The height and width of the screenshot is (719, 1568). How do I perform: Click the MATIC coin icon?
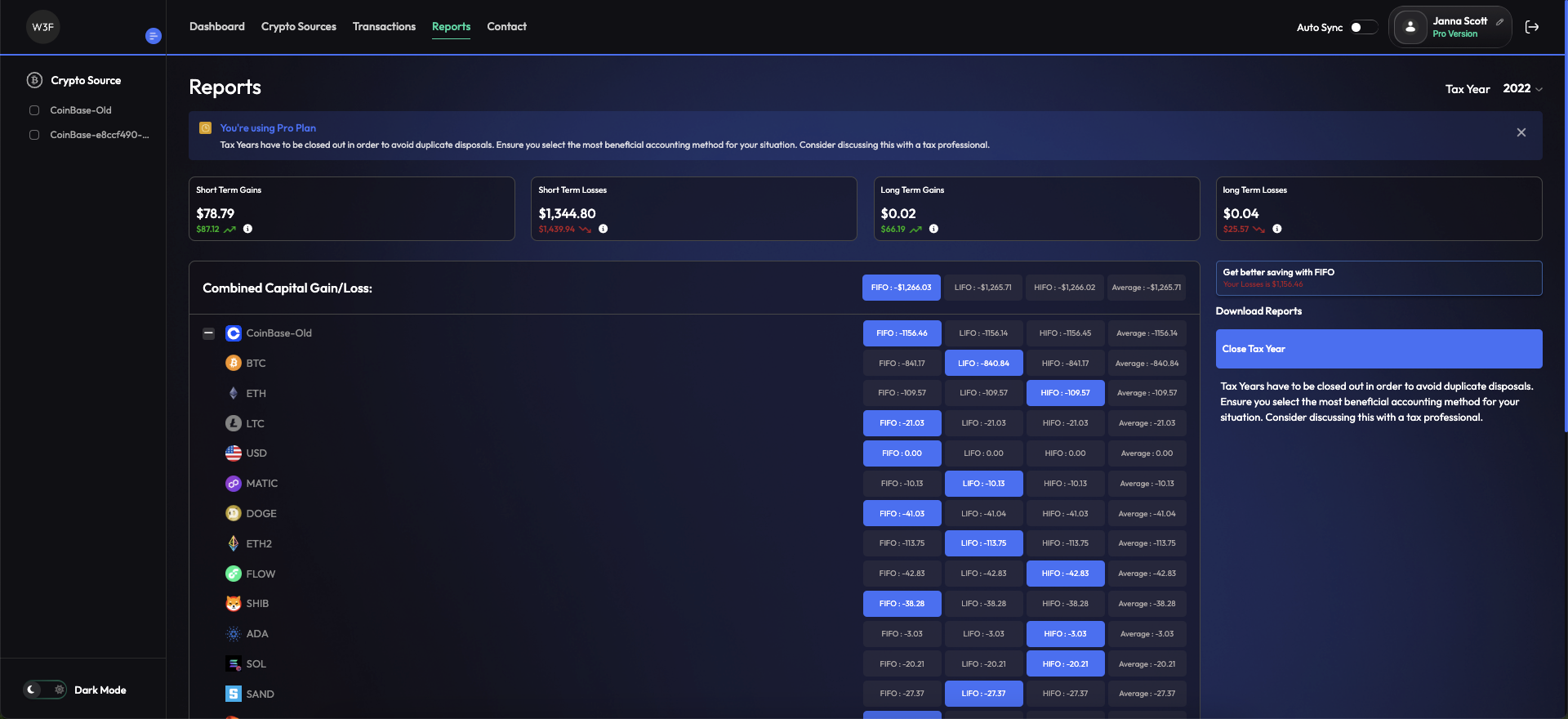234,484
